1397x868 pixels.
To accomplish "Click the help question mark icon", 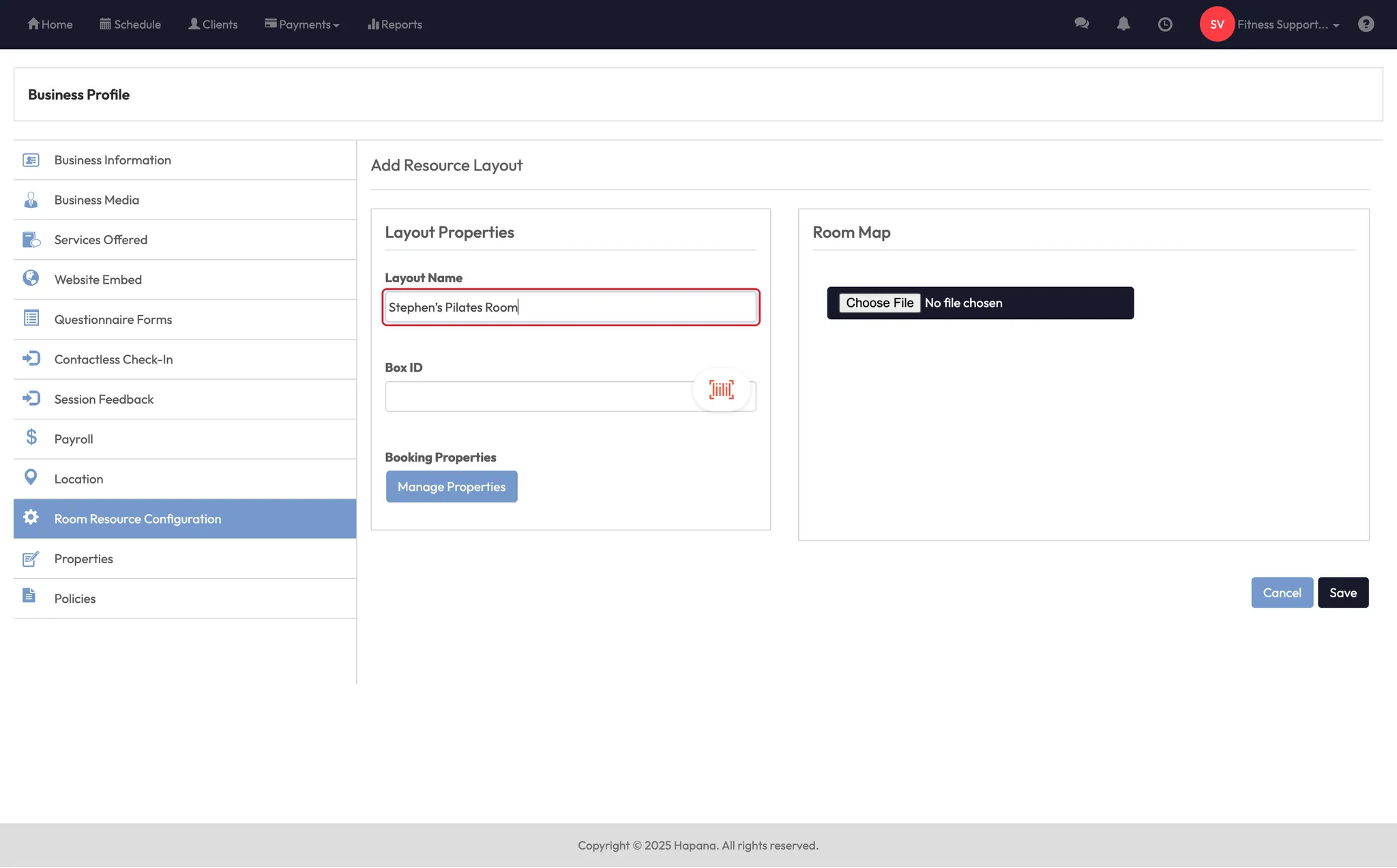I will pyautogui.click(x=1366, y=25).
